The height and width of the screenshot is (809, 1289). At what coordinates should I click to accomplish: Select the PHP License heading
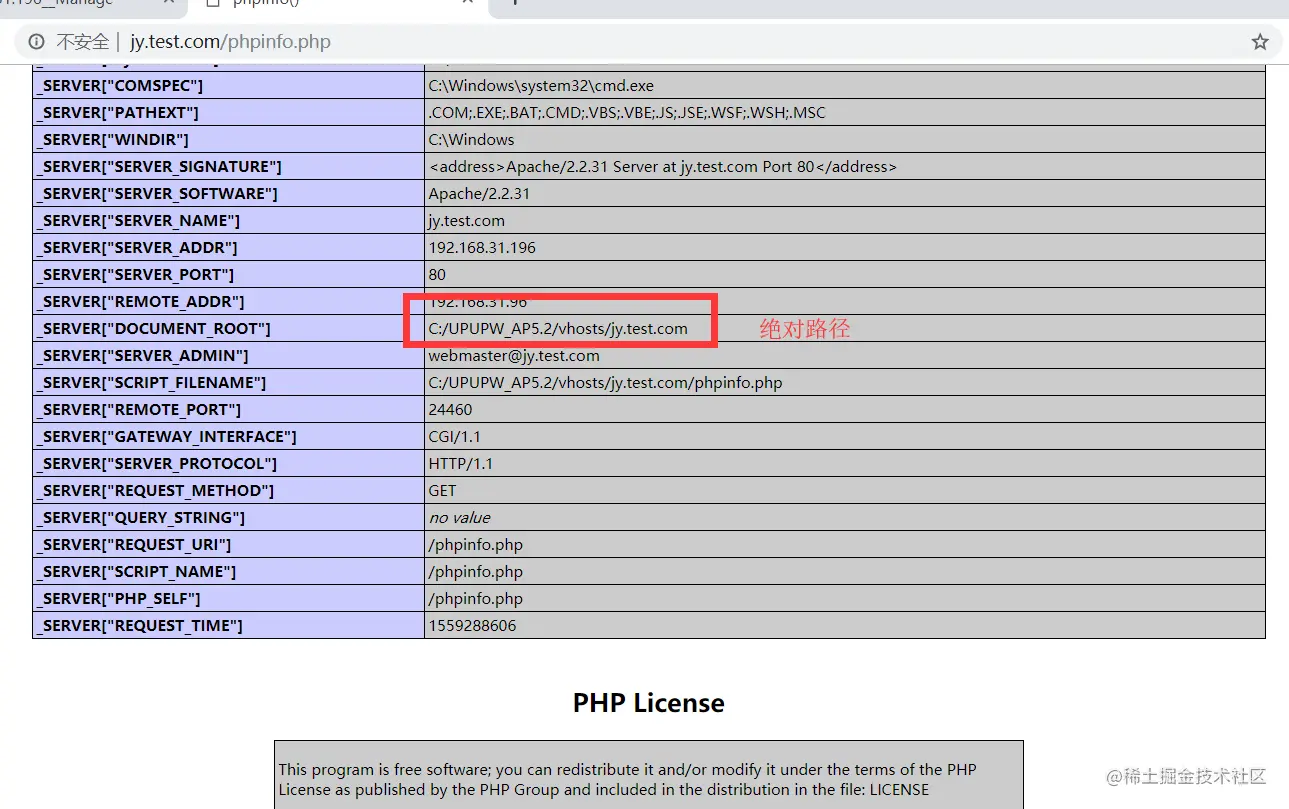coord(648,703)
